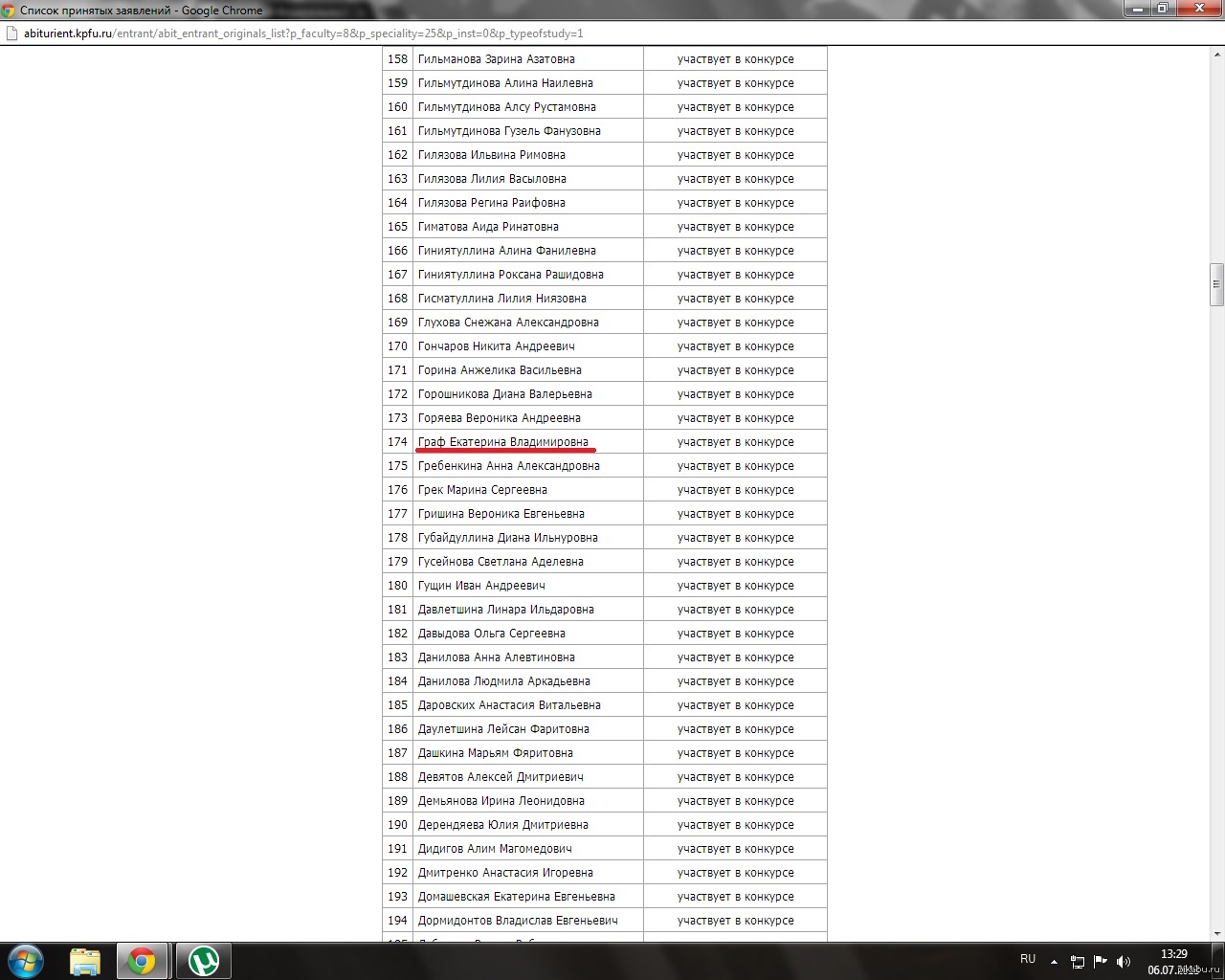Select name 'Губайдуллина Диана Ильнуровна'
Image resolution: width=1225 pixels, height=980 pixels.
click(508, 538)
